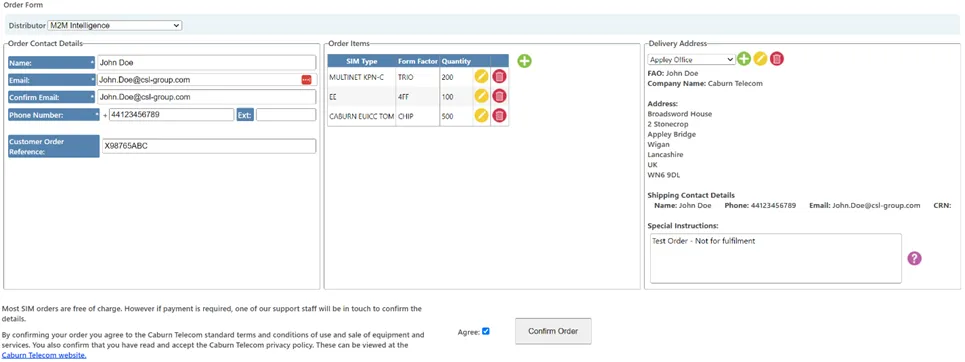Click quantity 200 cell

click(456, 77)
